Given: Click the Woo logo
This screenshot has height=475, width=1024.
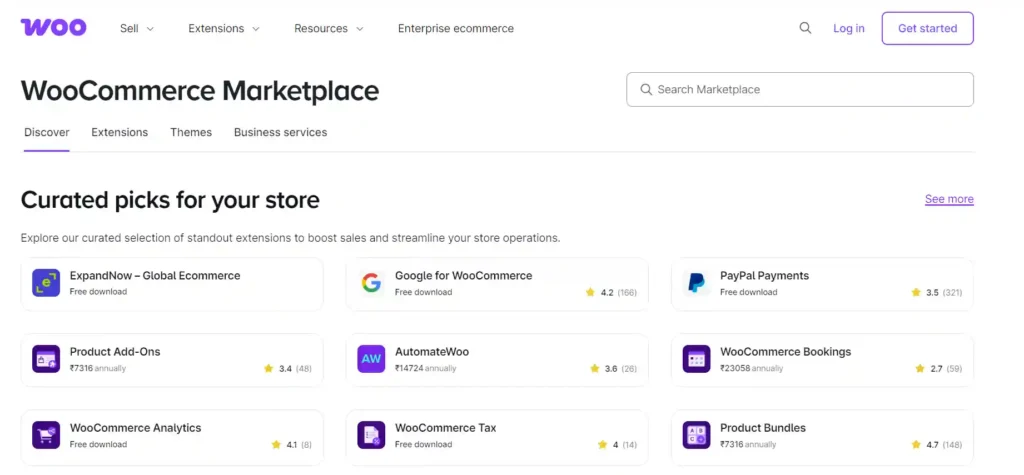Looking at the screenshot, I should 54,27.
